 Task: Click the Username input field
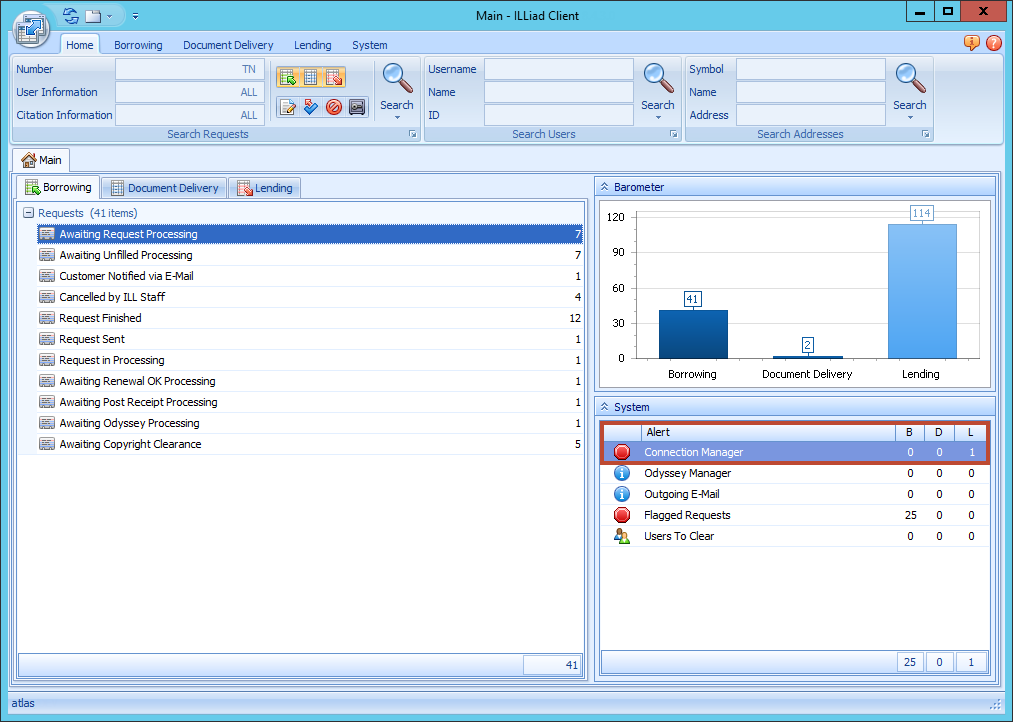coord(560,69)
